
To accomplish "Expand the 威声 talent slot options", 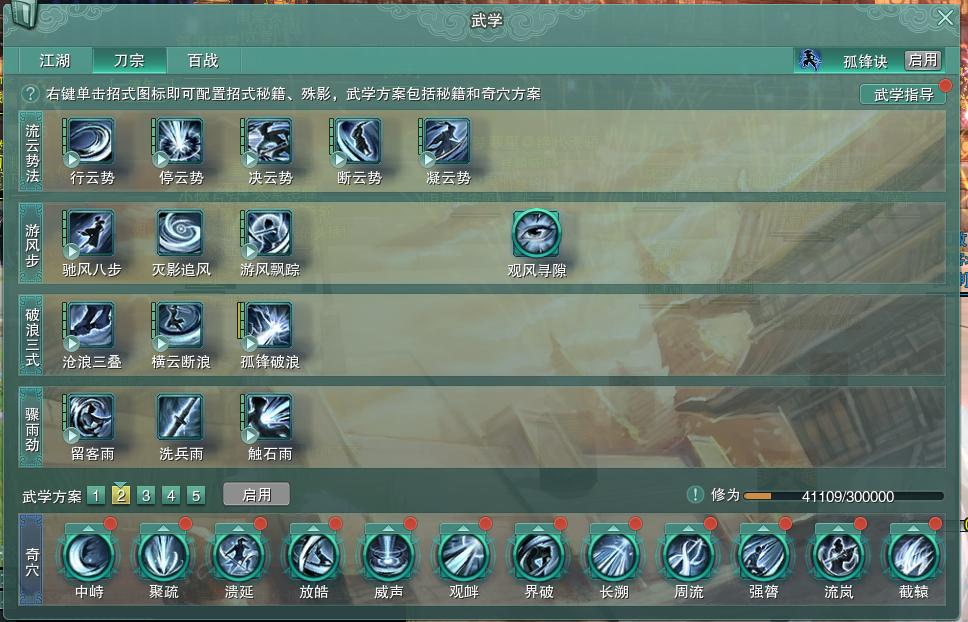I will coord(388,528).
